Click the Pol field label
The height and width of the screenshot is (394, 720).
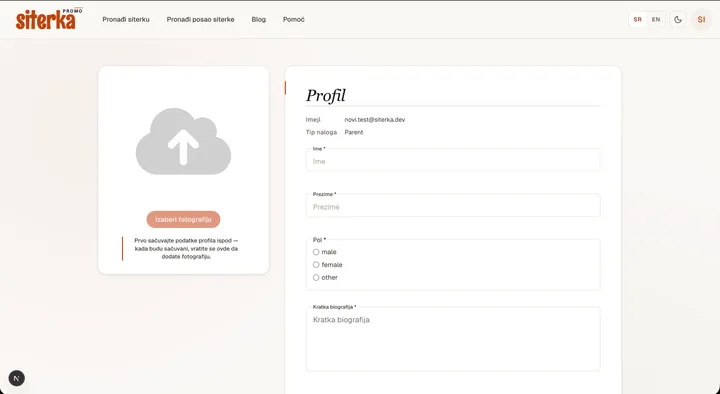tap(319, 240)
